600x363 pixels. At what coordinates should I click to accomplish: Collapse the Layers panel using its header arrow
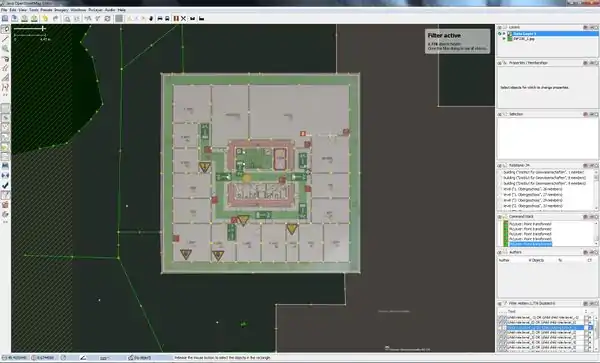(500, 28)
